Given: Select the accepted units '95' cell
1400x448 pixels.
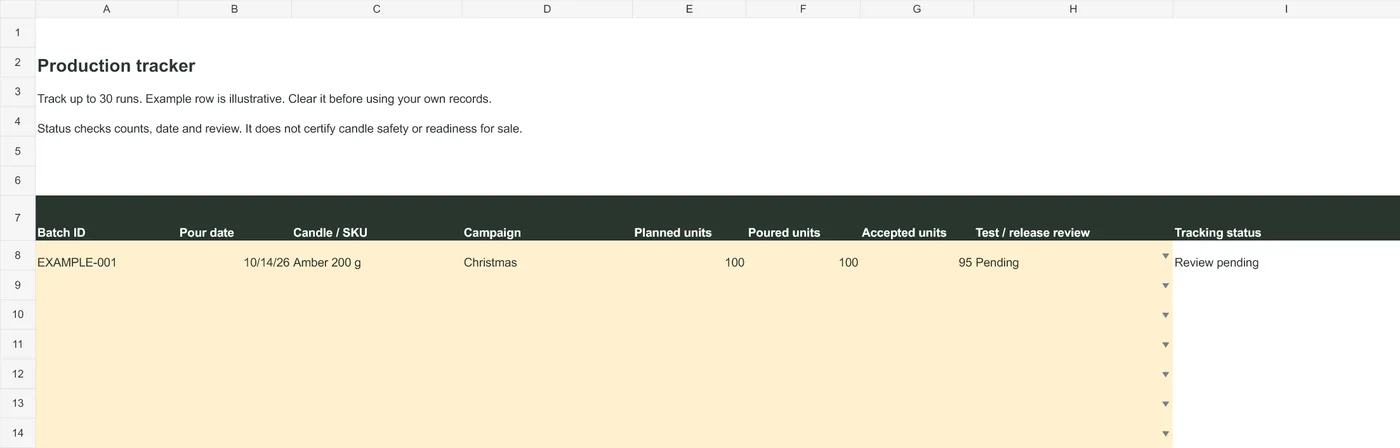Looking at the screenshot, I should coord(917,256).
